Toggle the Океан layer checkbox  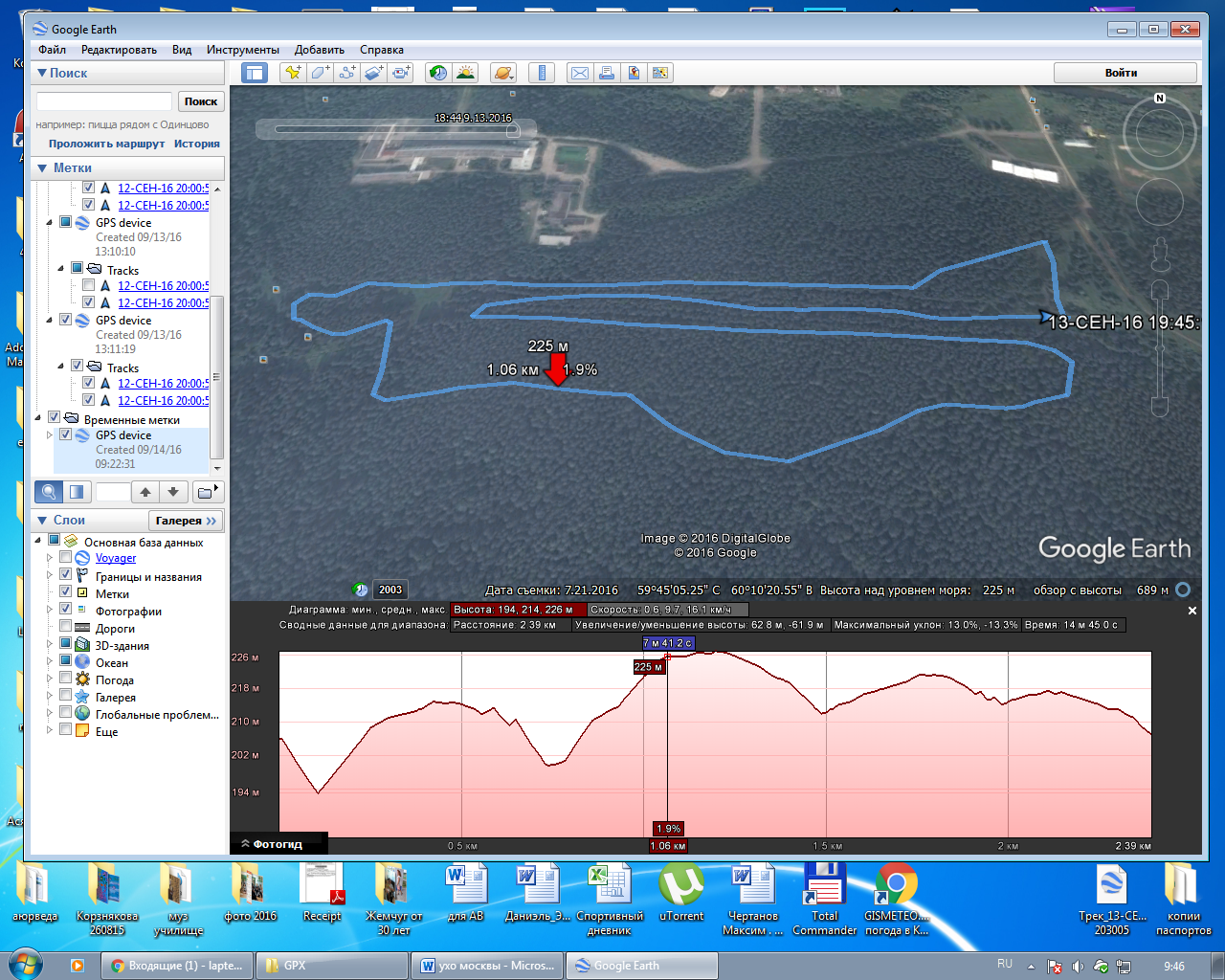click(x=66, y=661)
